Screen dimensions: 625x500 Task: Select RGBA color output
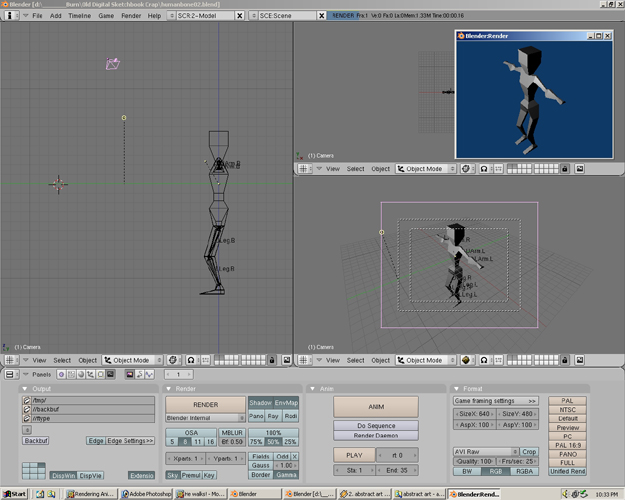point(524,471)
